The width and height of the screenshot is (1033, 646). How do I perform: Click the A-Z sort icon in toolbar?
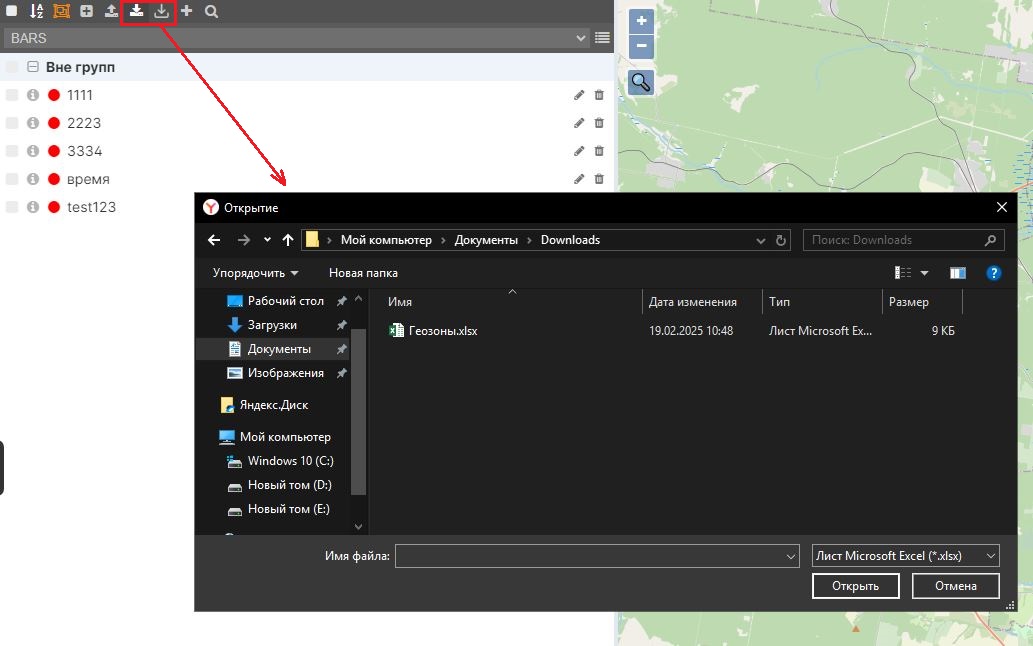pyautogui.click(x=36, y=12)
